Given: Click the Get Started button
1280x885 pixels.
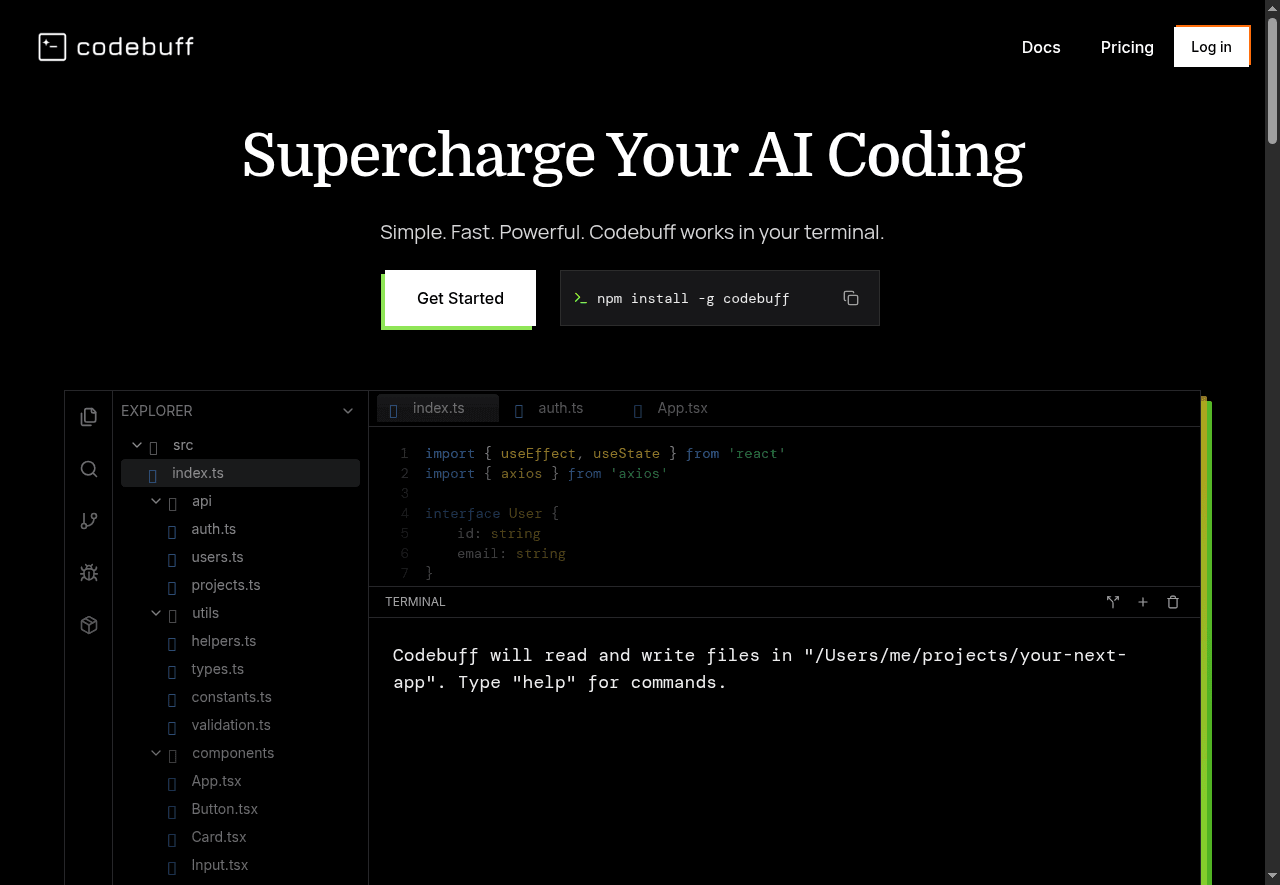Looking at the screenshot, I should coord(460,298).
